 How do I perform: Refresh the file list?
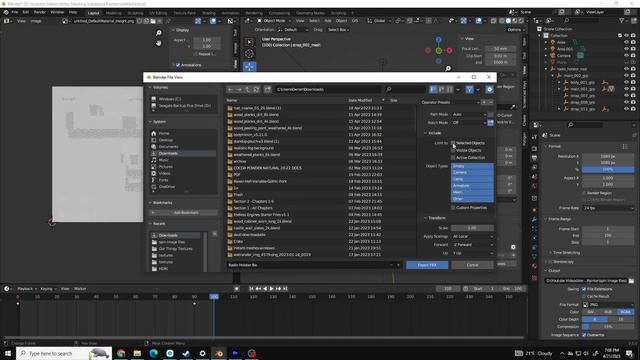click(256, 89)
